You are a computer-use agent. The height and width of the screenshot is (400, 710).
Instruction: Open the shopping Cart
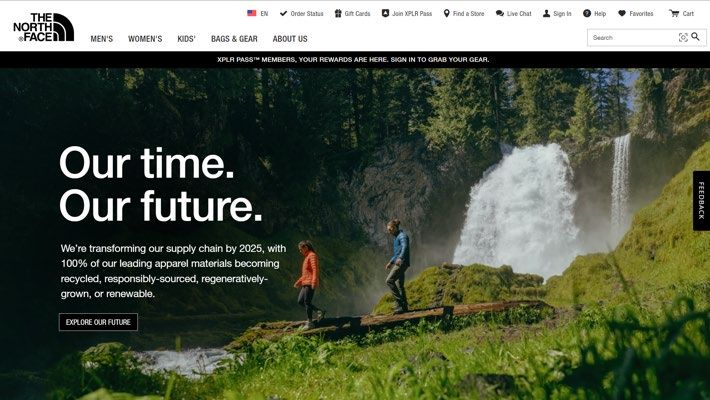(x=681, y=14)
